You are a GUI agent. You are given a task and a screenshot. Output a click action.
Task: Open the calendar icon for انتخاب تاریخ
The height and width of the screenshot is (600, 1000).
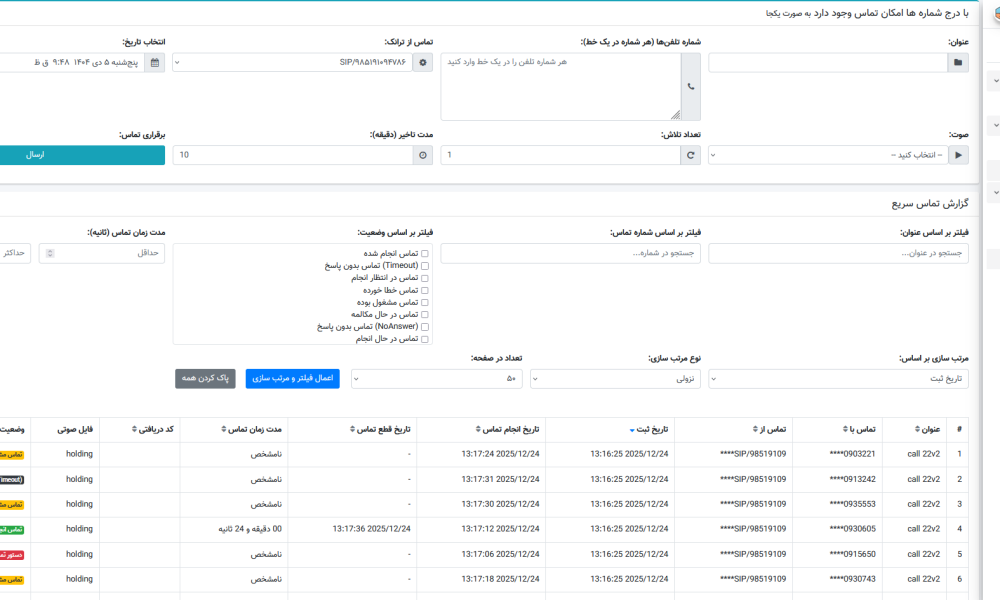click(155, 63)
